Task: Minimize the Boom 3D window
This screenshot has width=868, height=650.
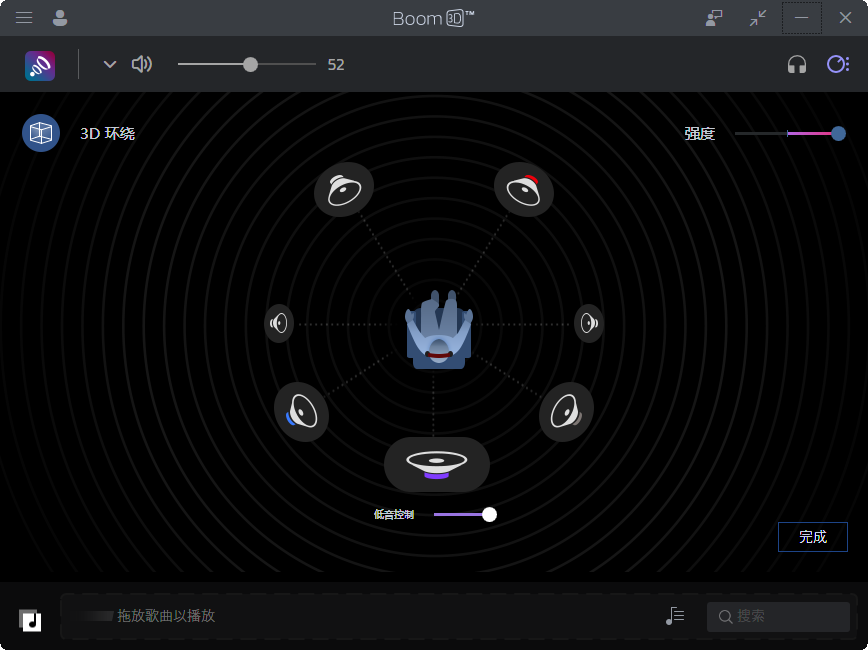Action: pyautogui.click(x=801, y=18)
